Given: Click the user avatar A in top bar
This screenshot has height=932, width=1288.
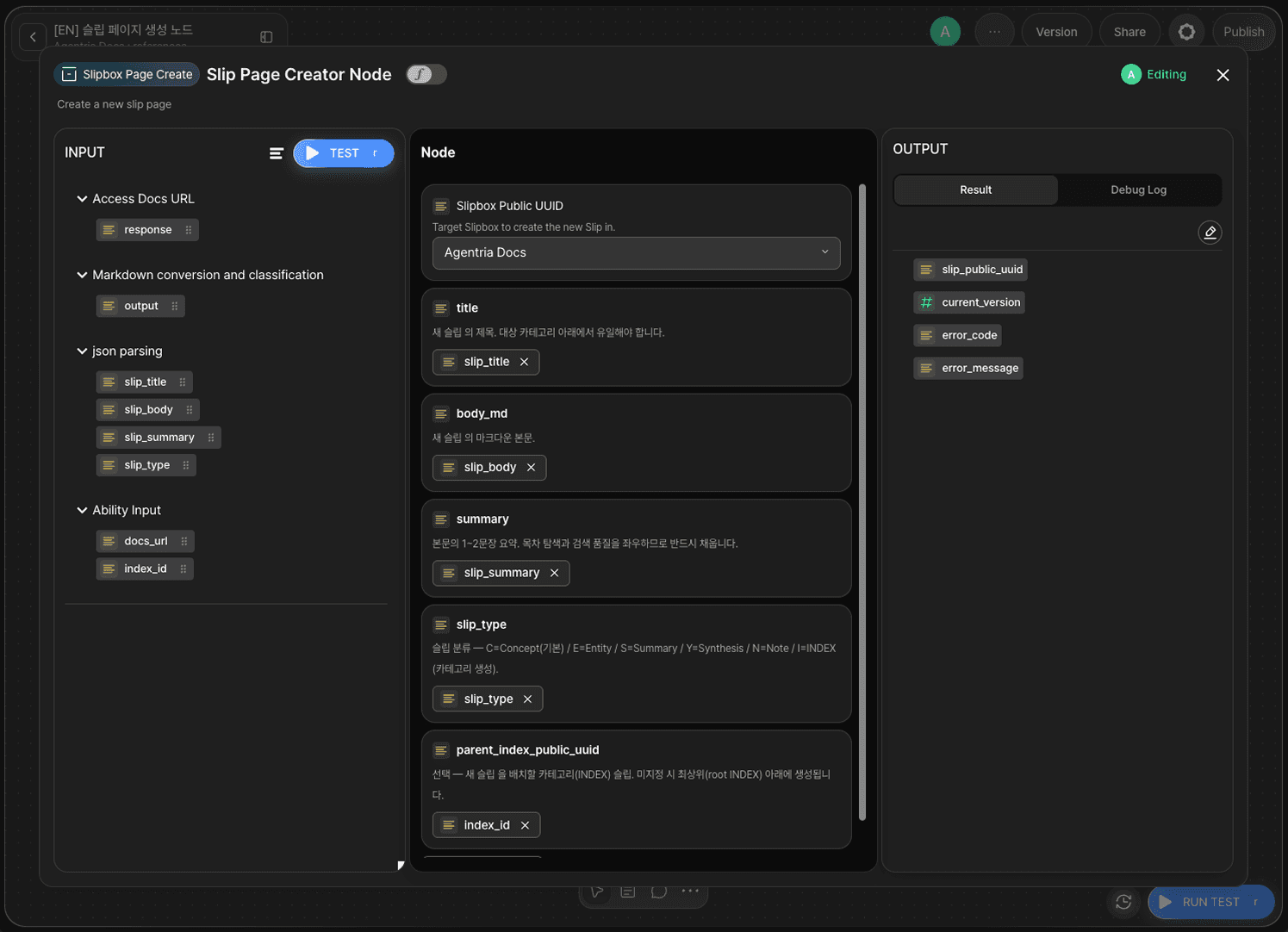Looking at the screenshot, I should (945, 32).
